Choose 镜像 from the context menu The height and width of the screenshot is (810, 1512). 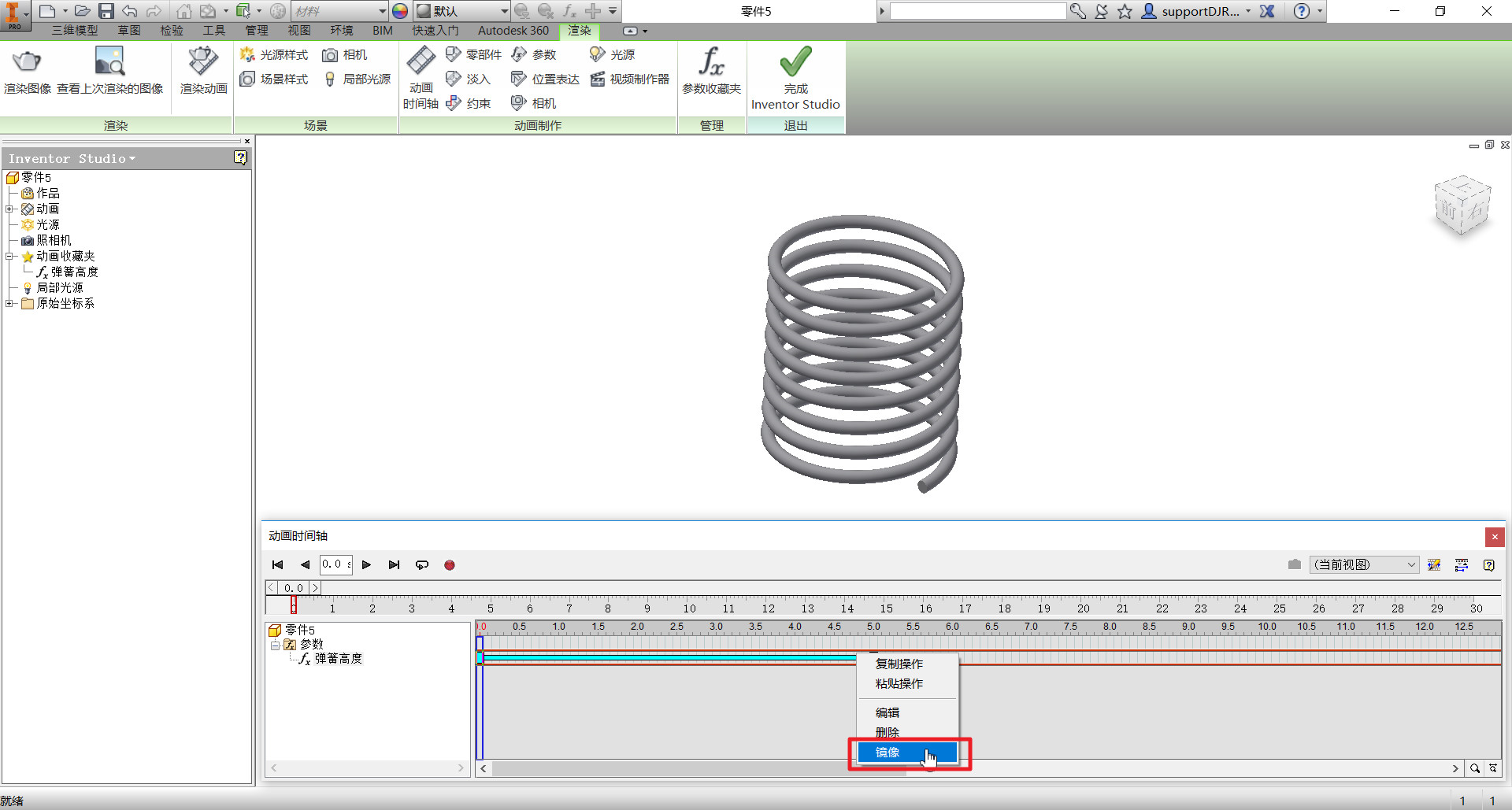[x=907, y=753]
